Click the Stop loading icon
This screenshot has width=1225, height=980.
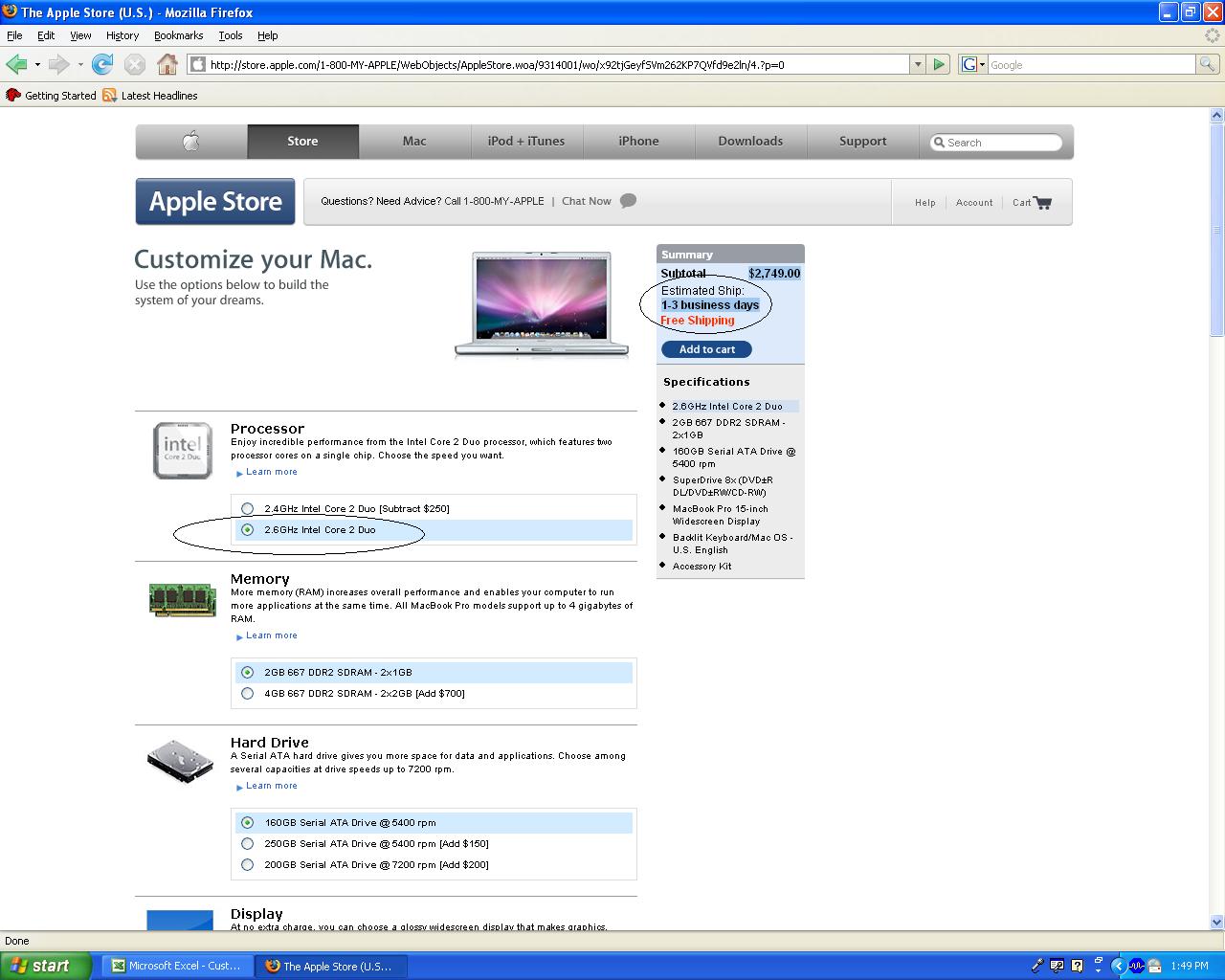coord(134,64)
